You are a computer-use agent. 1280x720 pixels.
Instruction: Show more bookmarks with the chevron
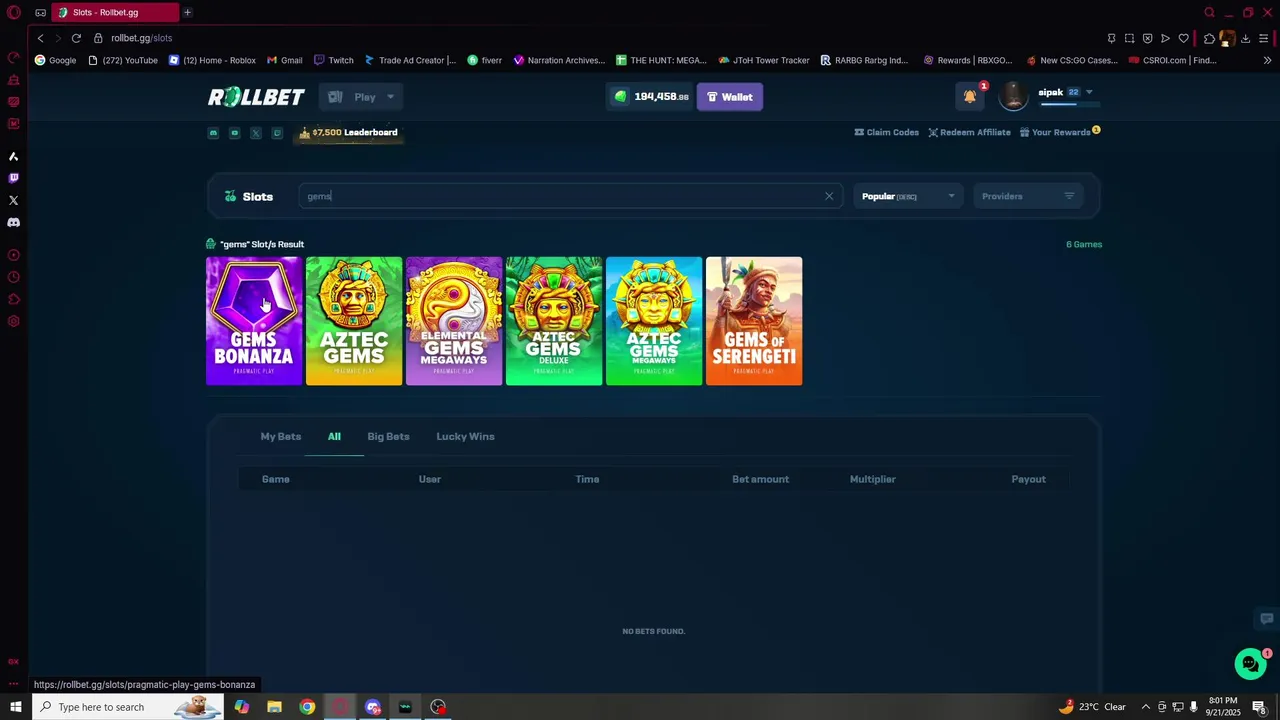[1267, 60]
